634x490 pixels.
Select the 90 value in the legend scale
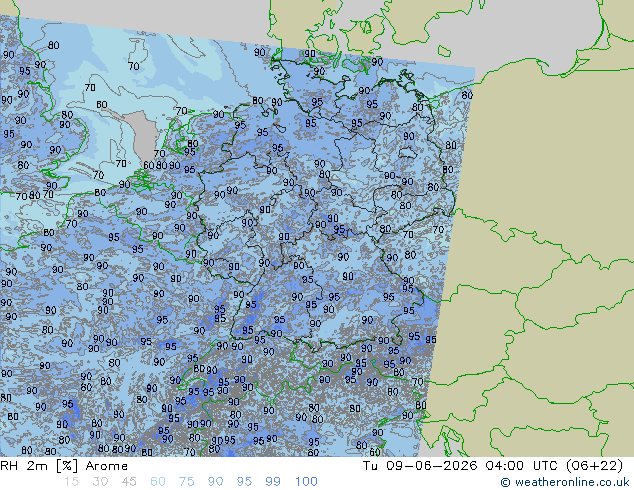coord(215,482)
